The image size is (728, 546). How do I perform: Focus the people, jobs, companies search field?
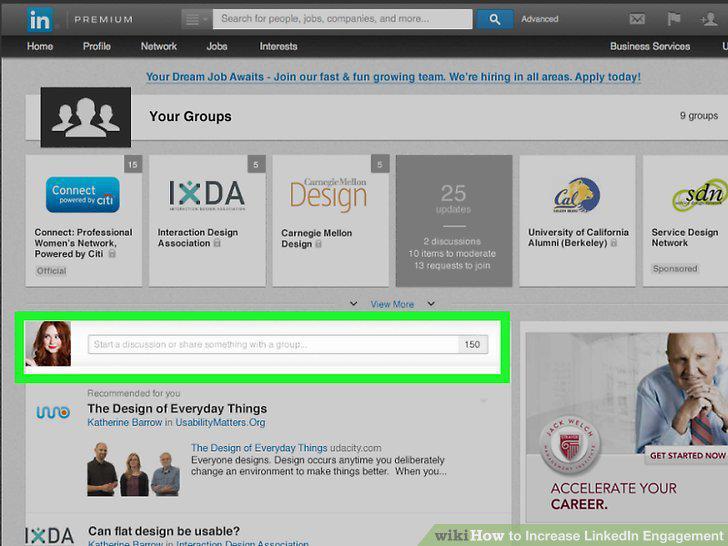click(x=342, y=19)
